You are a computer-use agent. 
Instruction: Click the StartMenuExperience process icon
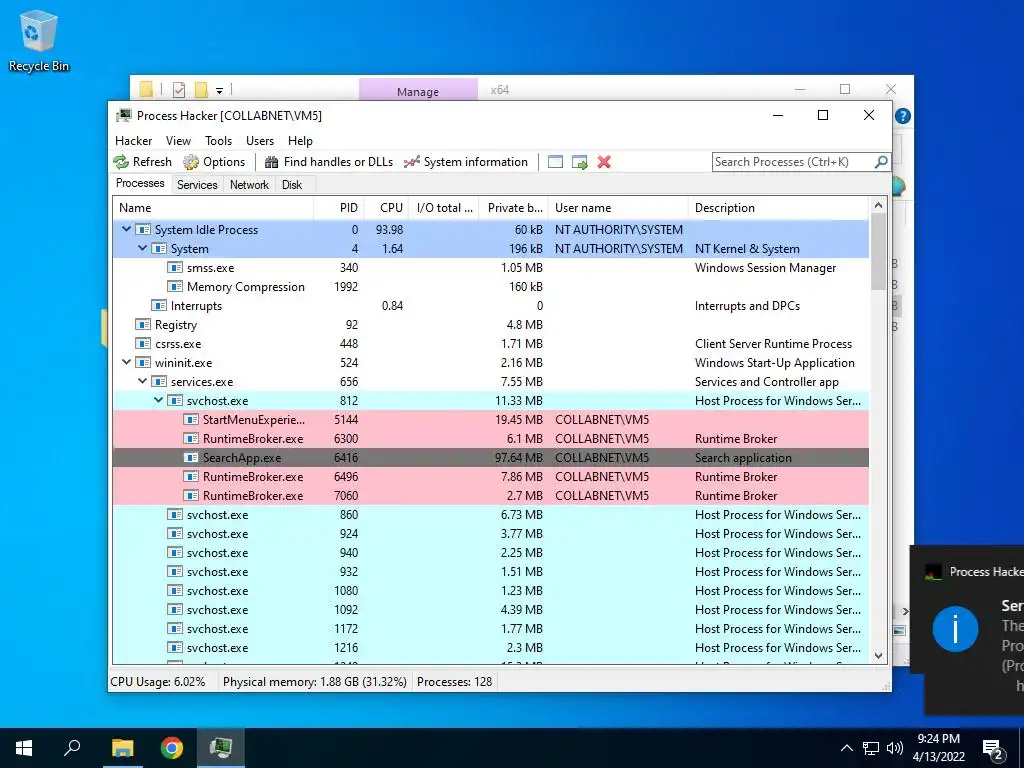pos(191,420)
